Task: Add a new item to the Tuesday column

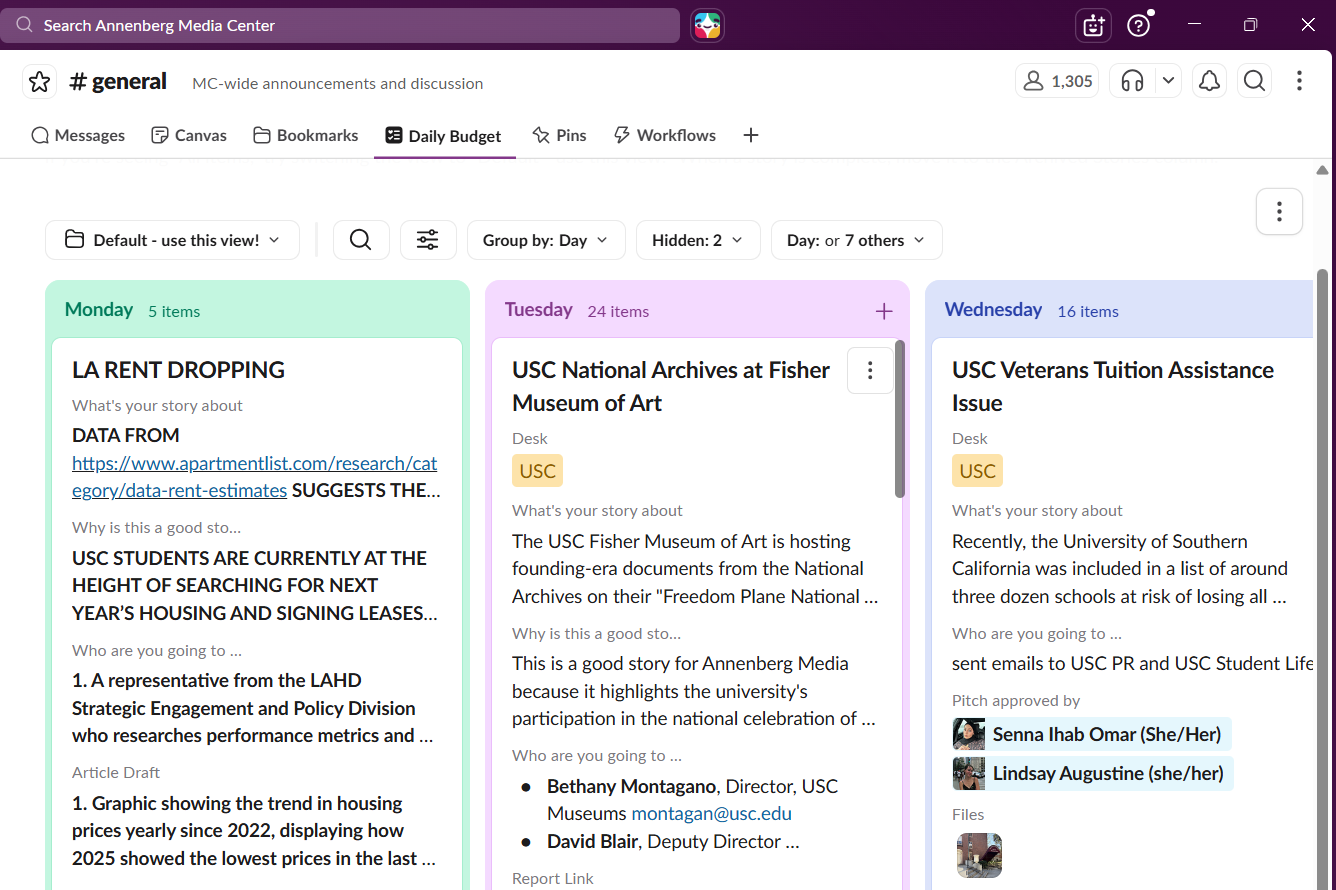Action: tap(884, 311)
